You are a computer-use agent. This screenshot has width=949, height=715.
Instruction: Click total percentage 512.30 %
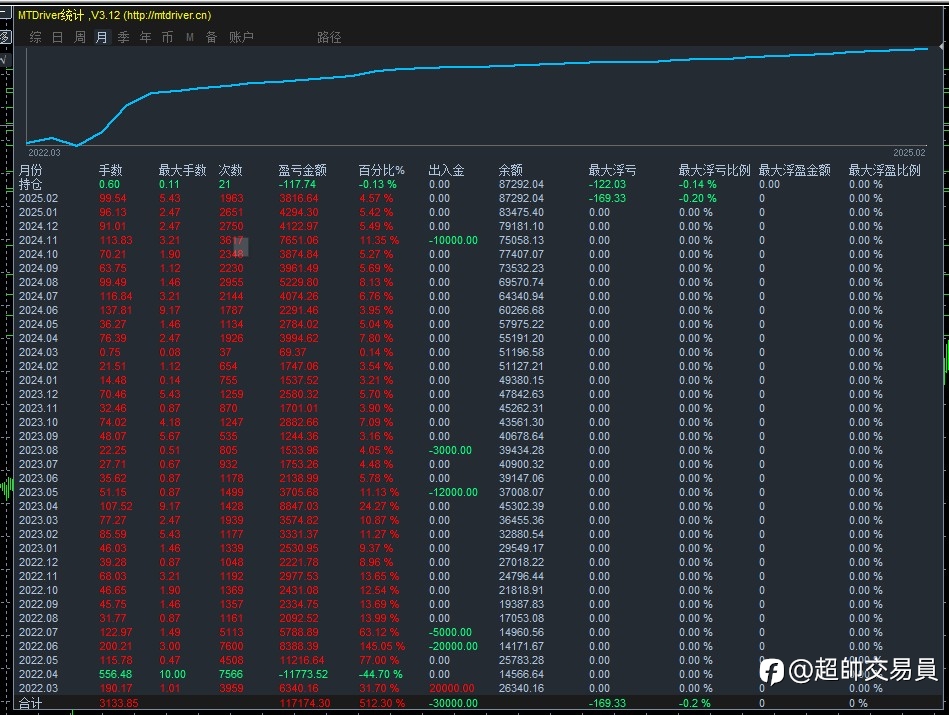382,703
